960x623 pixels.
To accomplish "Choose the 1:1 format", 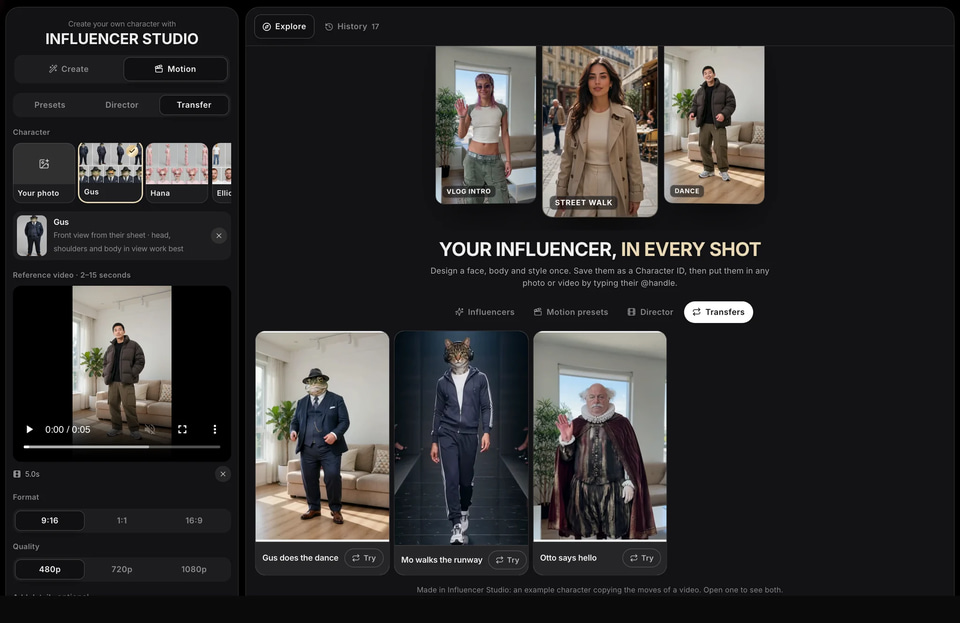I will (x=122, y=520).
